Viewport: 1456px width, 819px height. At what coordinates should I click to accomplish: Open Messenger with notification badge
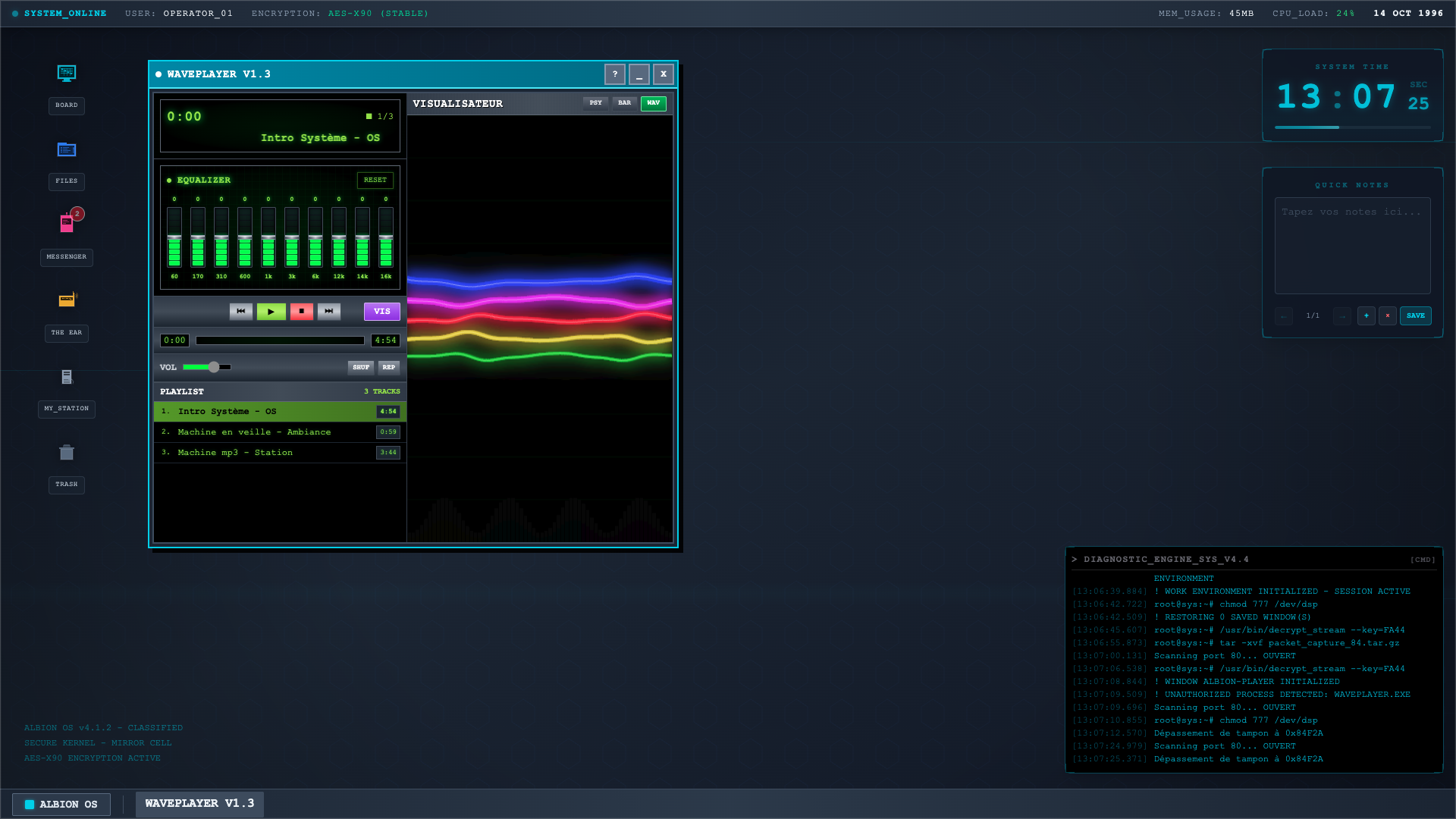[67, 224]
